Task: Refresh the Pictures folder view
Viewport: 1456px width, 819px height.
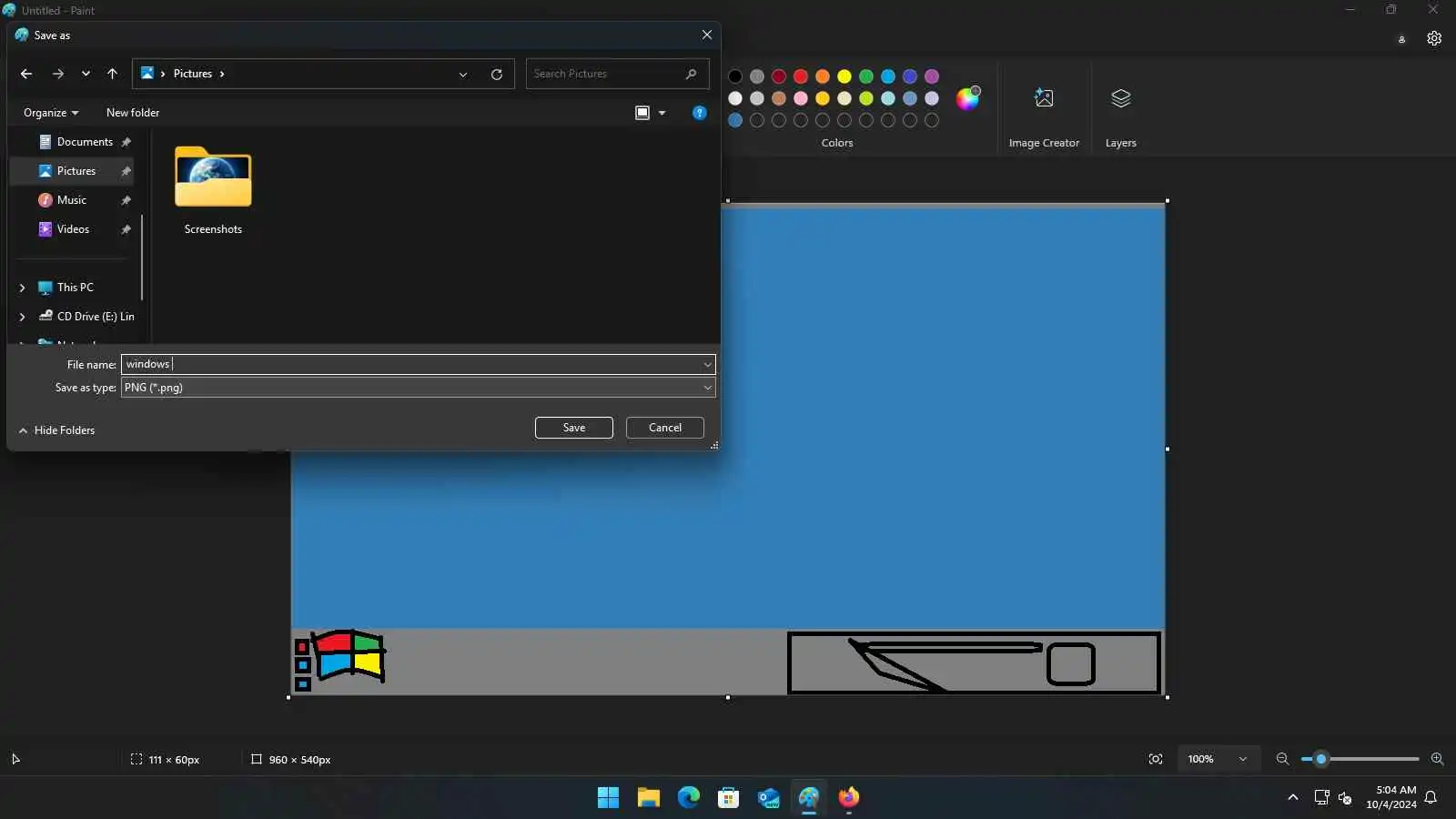Action: (x=497, y=74)
